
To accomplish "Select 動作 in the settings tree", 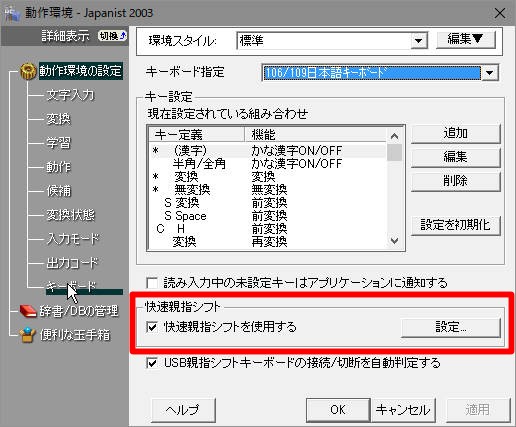I will click(58, 167).
